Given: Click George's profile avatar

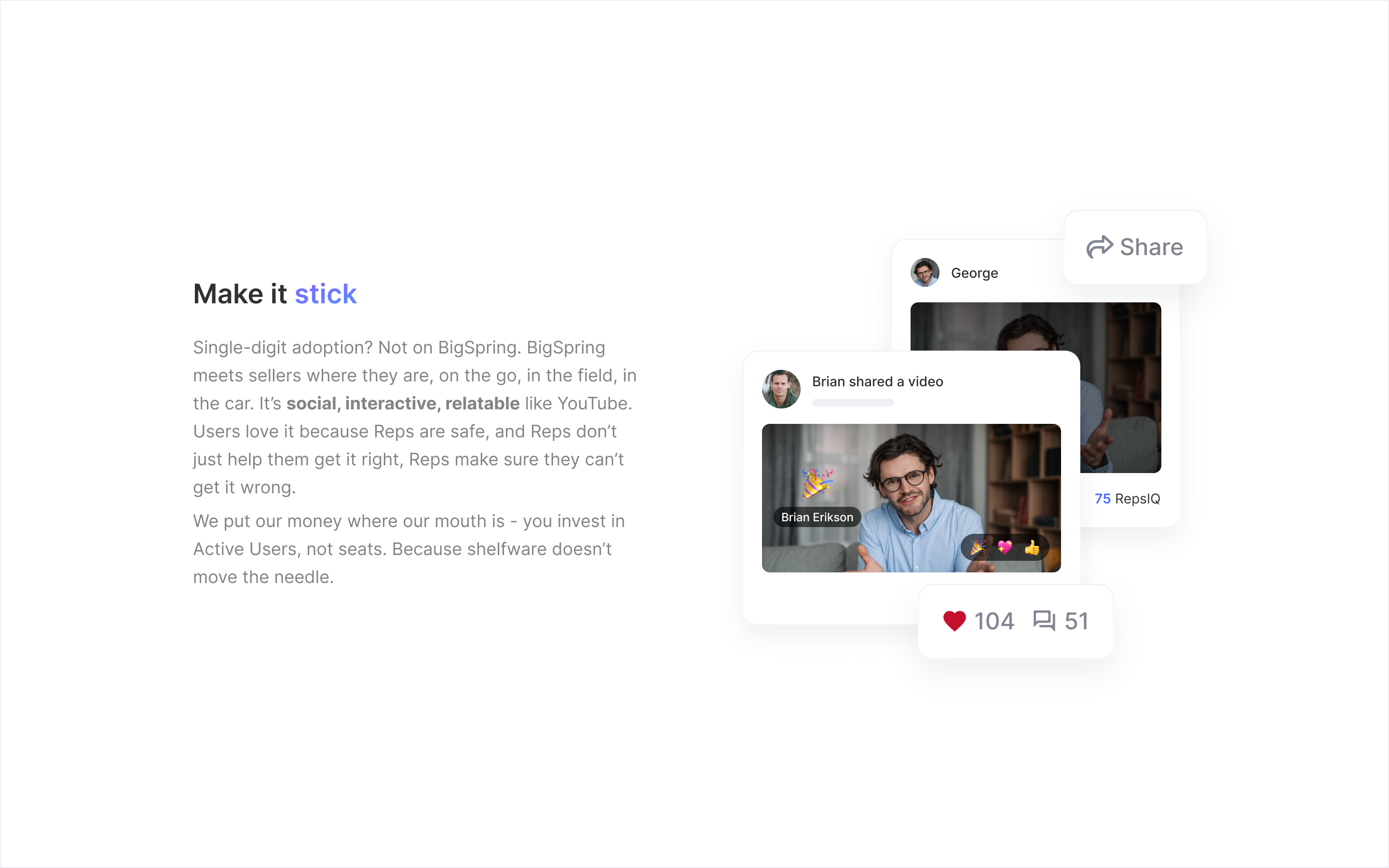Looking at the screenshot, I should [x=925, y=272].
